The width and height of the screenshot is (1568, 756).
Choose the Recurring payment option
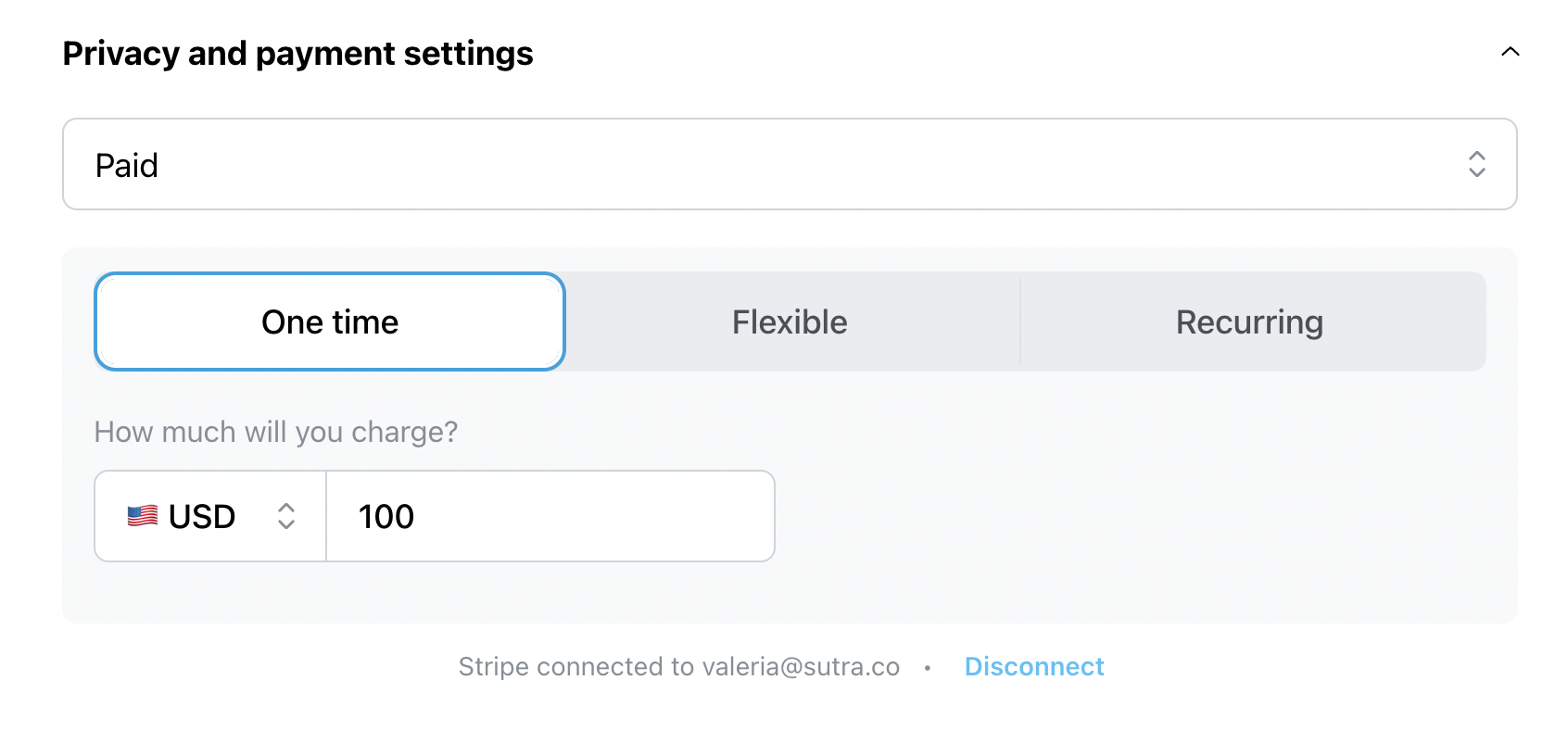coord(1250,321)
